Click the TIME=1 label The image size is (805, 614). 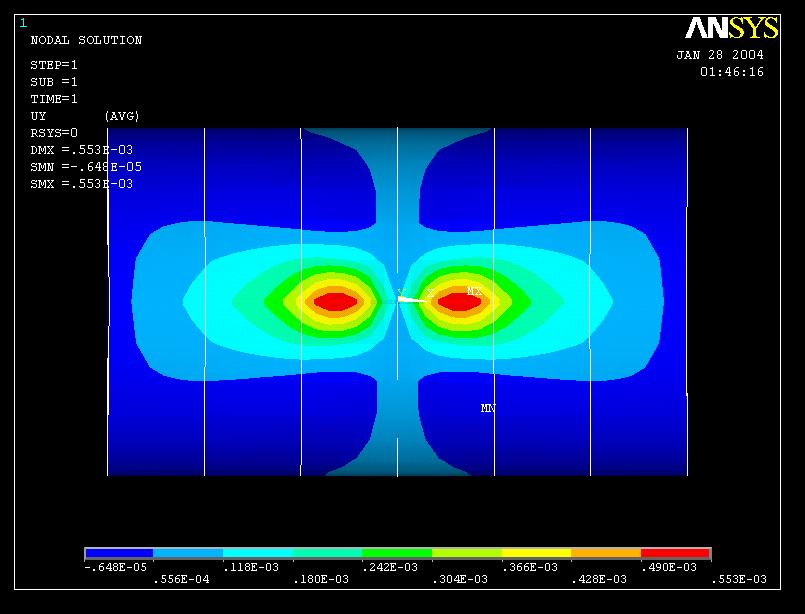pyautogui.click(x=54, y=99)
